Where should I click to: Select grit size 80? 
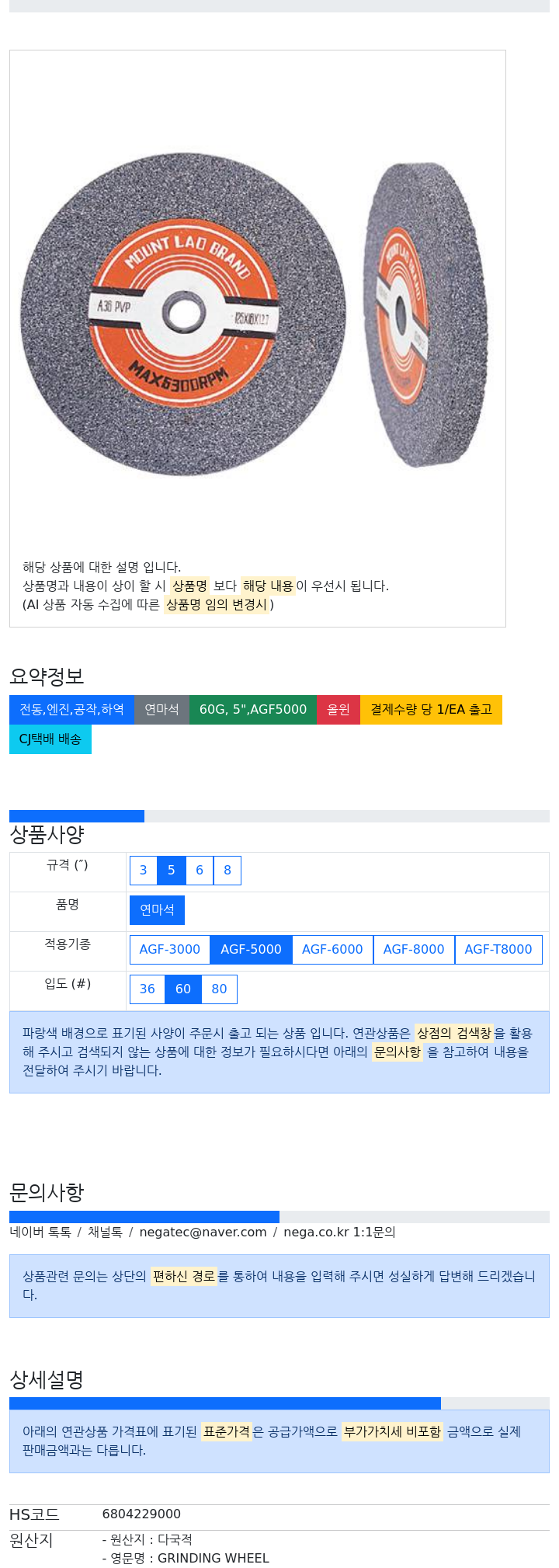pyautogui.click(x=220, y=989)
